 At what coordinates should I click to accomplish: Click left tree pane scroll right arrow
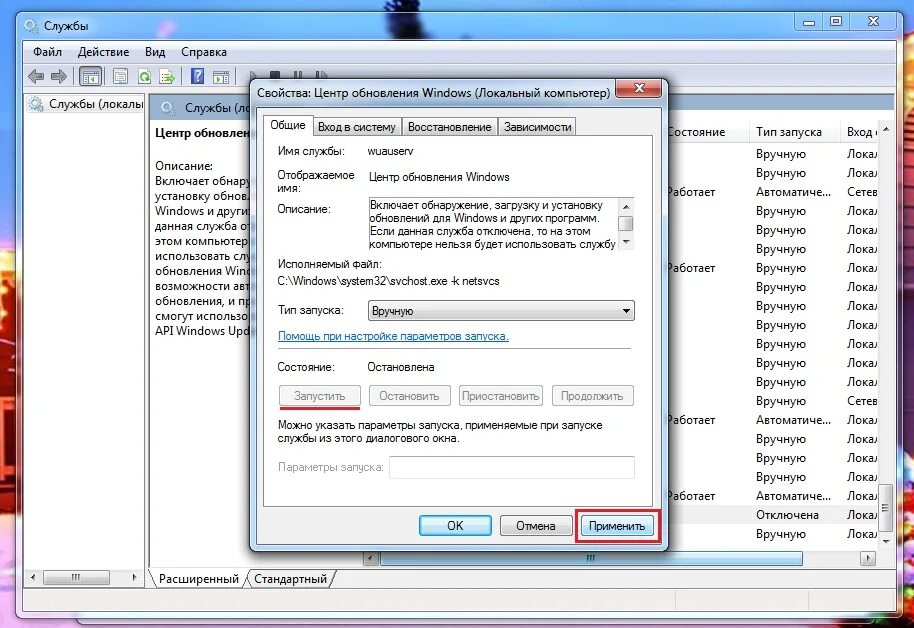pos(135,577)
